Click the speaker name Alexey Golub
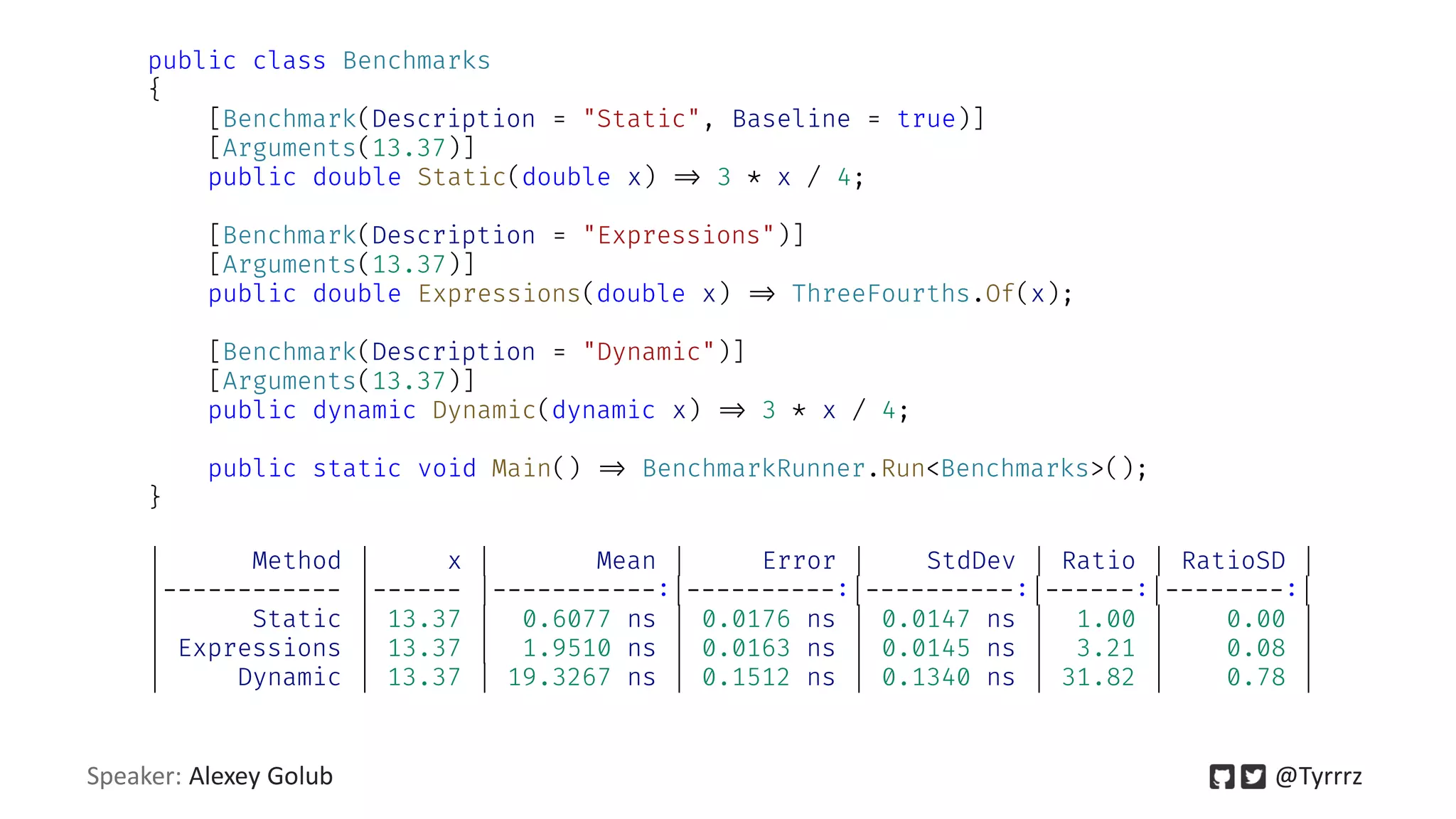 (261, 776)
